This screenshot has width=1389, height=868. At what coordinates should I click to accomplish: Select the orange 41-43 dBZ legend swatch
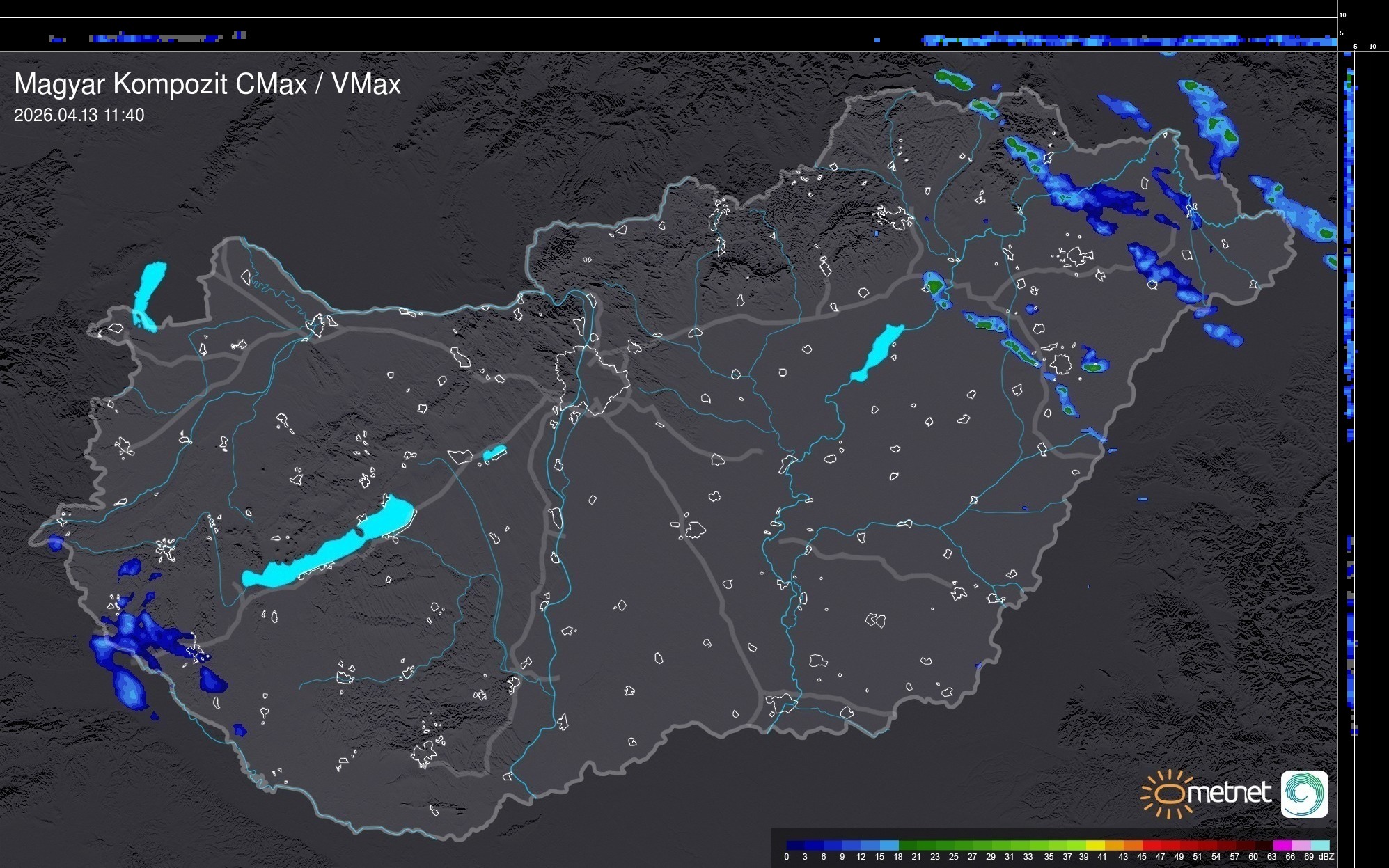coord(1114,845)
